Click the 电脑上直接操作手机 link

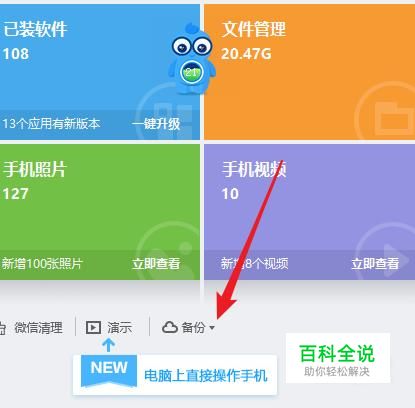coord(206,376)
